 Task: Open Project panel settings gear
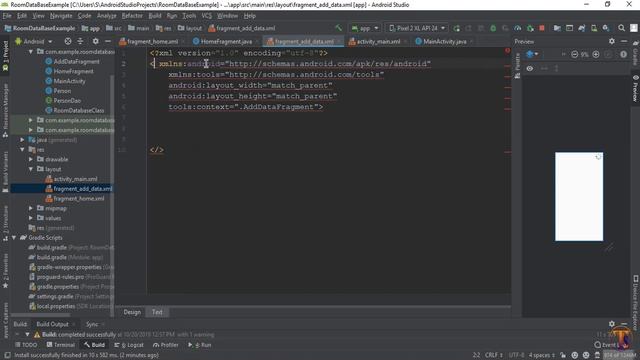pos(96,41)
